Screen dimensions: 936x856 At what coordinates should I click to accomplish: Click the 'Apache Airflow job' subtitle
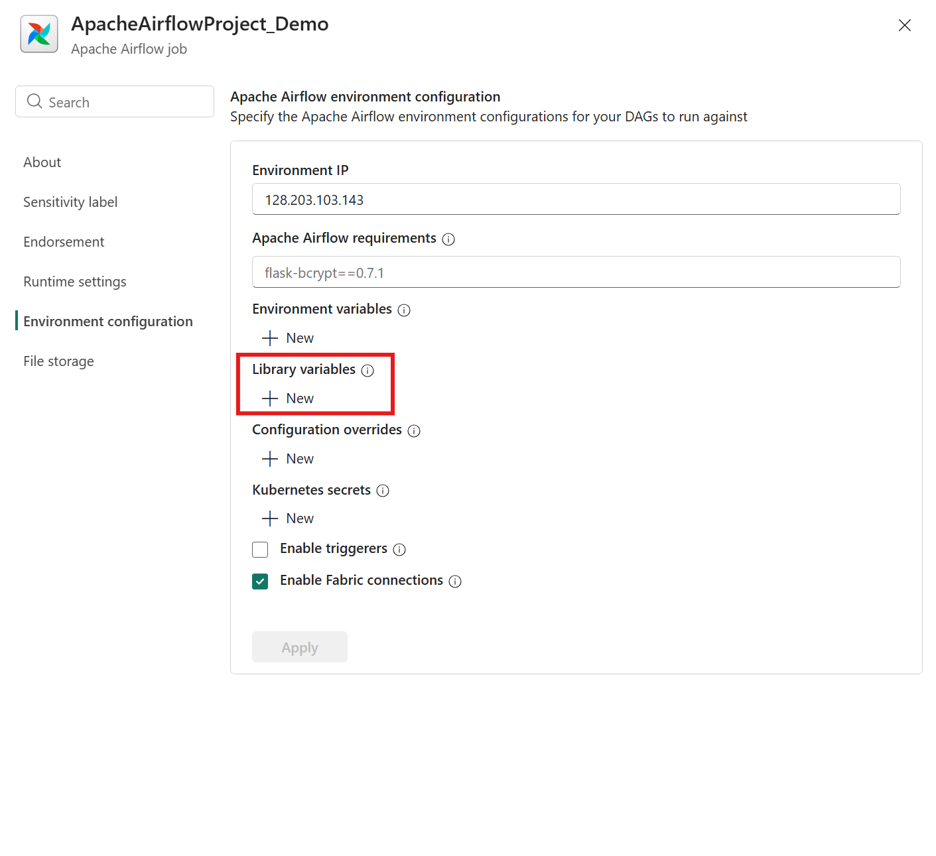(x=129, y=50)
